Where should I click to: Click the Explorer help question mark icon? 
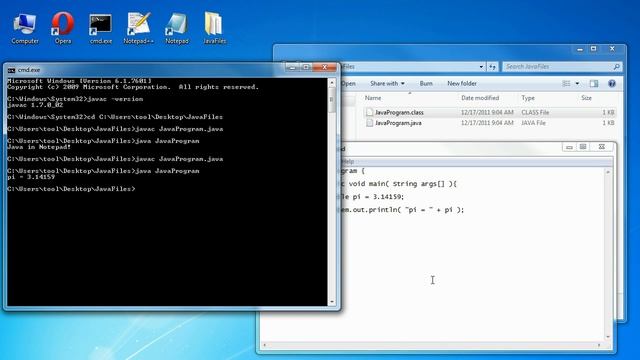611,83
